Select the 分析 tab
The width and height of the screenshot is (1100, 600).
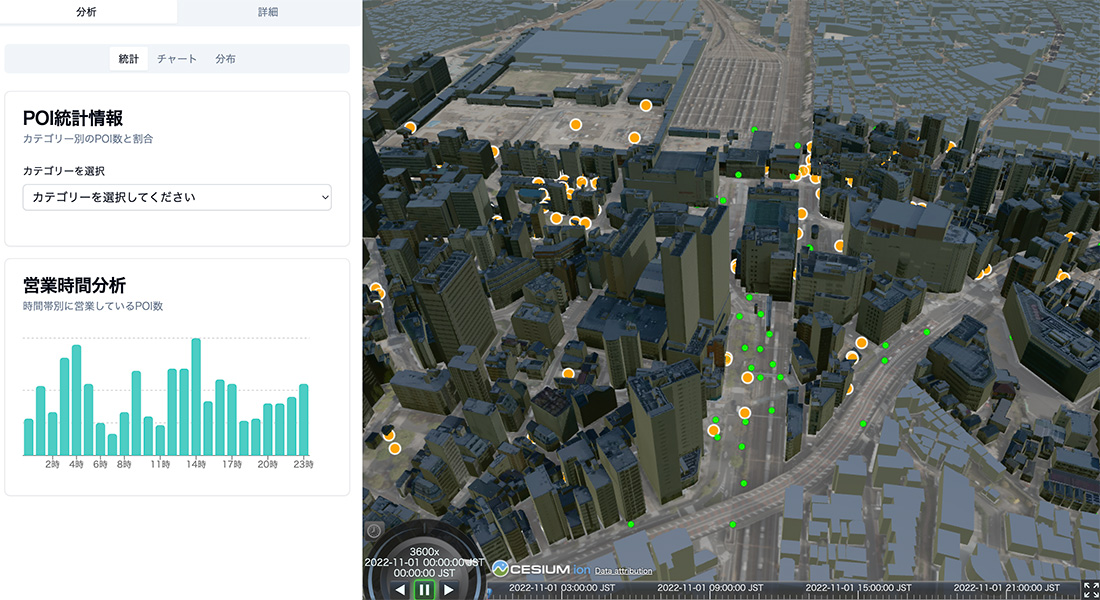point(88,12)
